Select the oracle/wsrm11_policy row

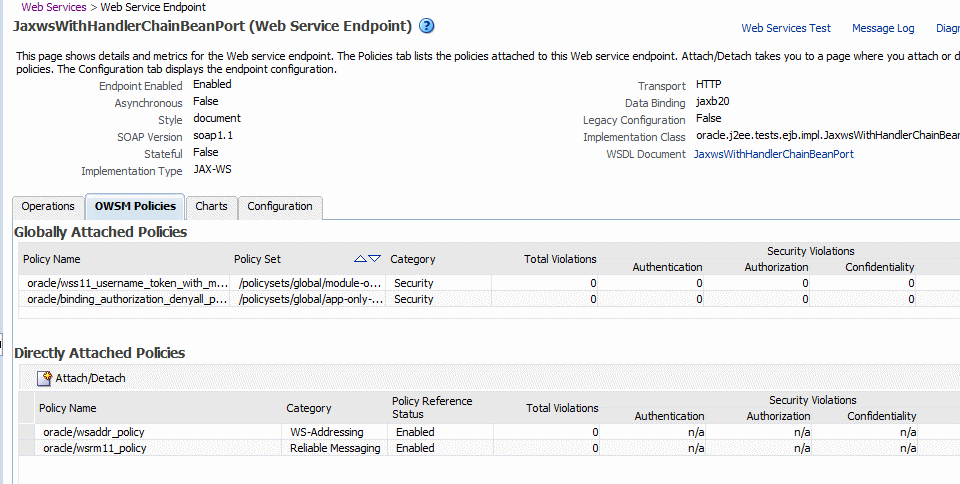pos(95,448)
